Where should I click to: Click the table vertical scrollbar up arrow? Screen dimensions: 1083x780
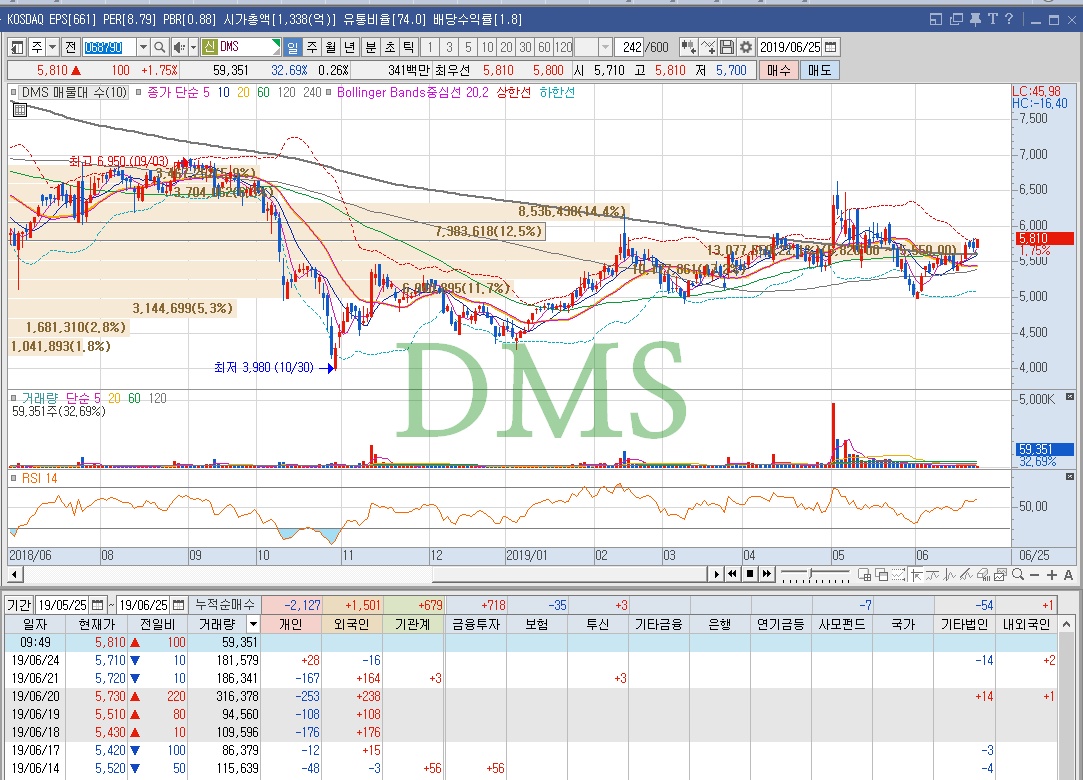tap(1067, 625)
